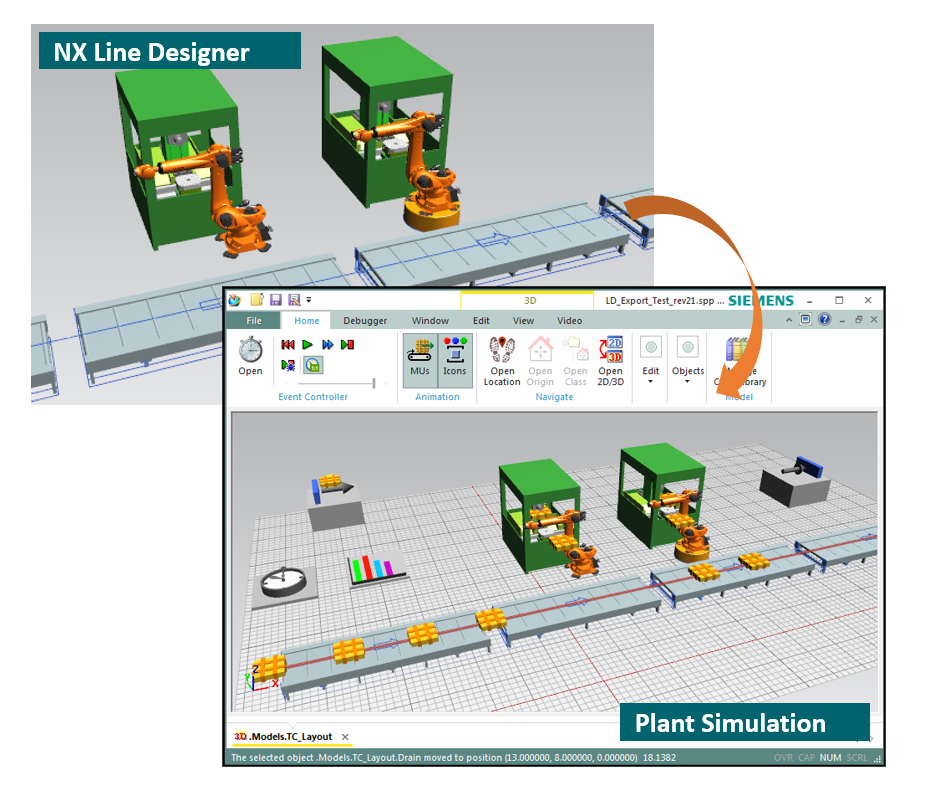This screenshot has width=939, height=801.
Task: Open the File tab
Action: click(254, 321)
